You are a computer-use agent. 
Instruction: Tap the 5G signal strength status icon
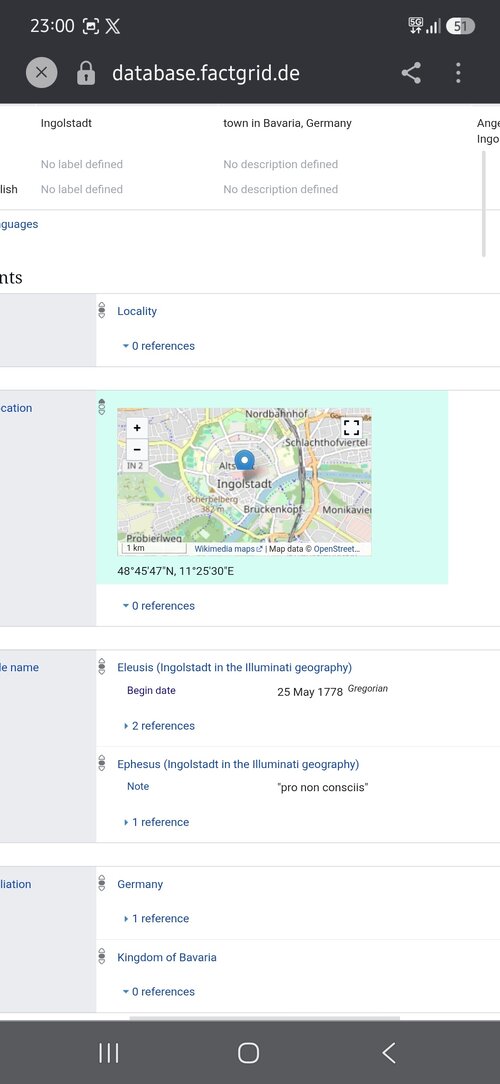[x=424, y=26]
